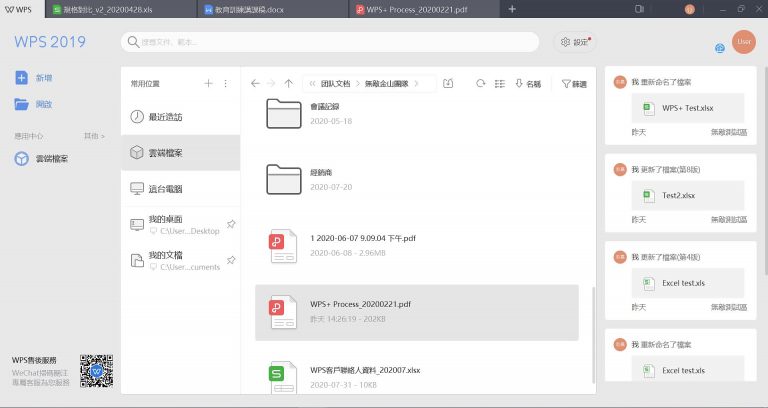Switch to the v2_20200428.xls spreadsheet tab

click(x=121, y=9)
